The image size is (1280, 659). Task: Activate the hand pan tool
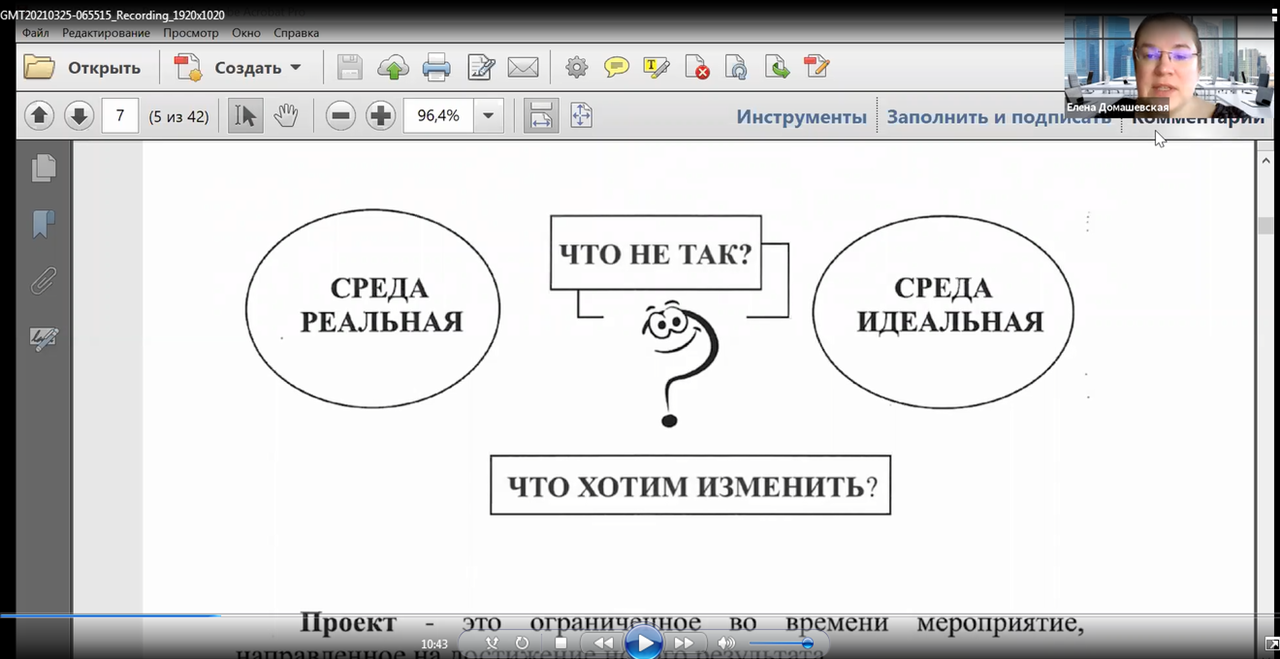286,116
